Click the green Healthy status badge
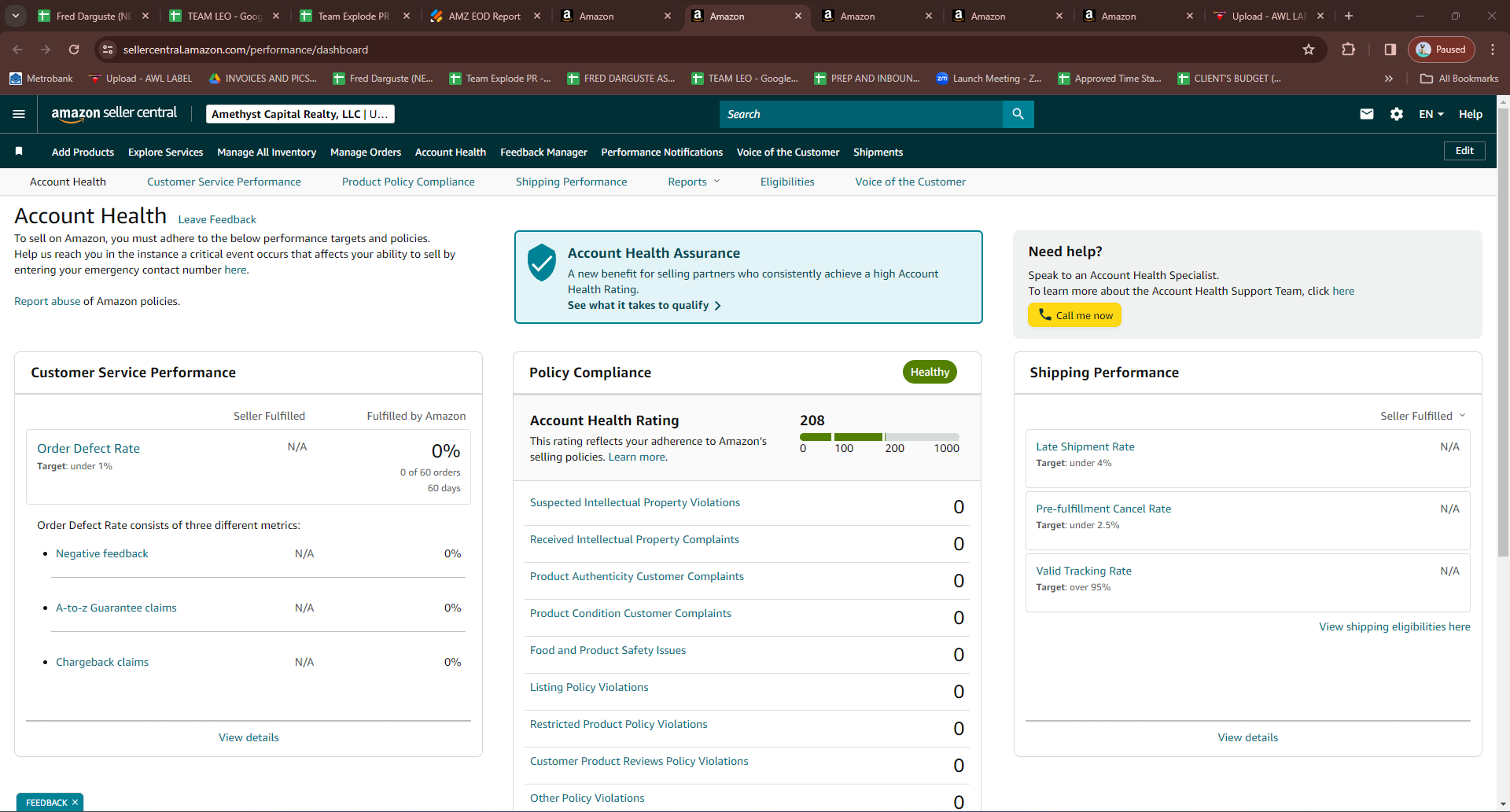 930,372
